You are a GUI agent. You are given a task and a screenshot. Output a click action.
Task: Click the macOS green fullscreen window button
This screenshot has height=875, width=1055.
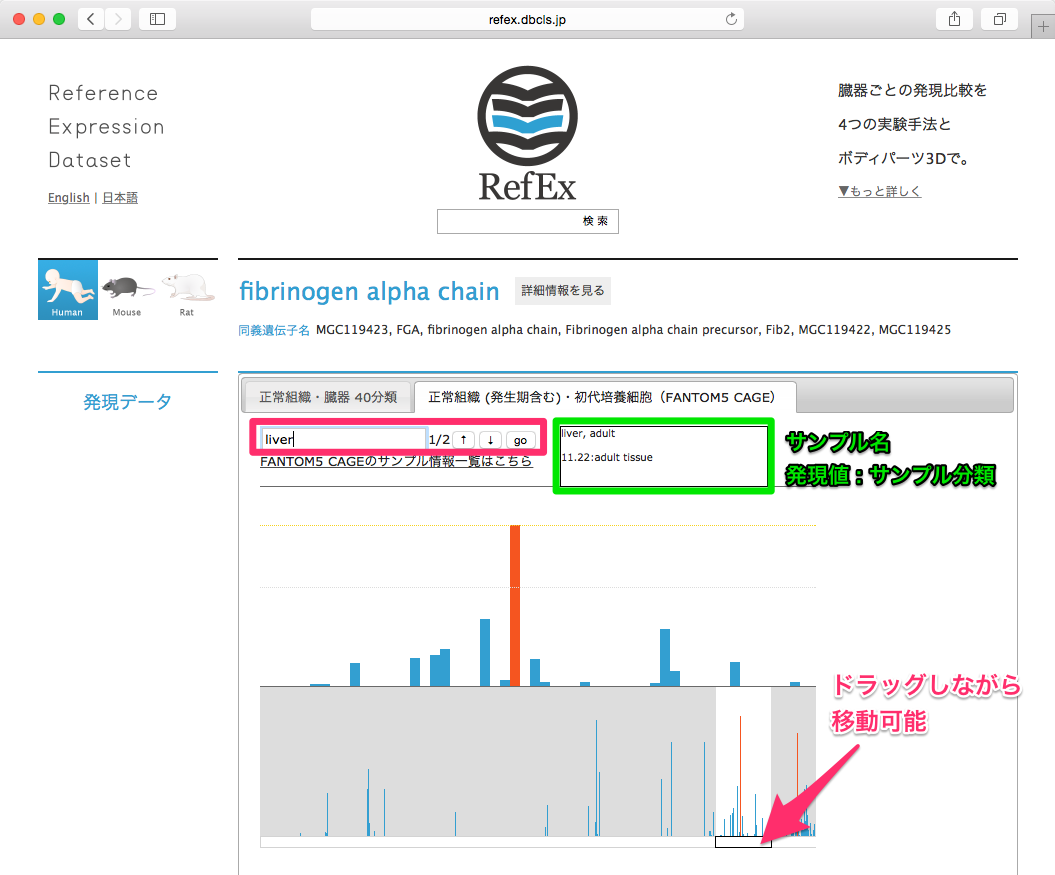[x=59, y=19]
